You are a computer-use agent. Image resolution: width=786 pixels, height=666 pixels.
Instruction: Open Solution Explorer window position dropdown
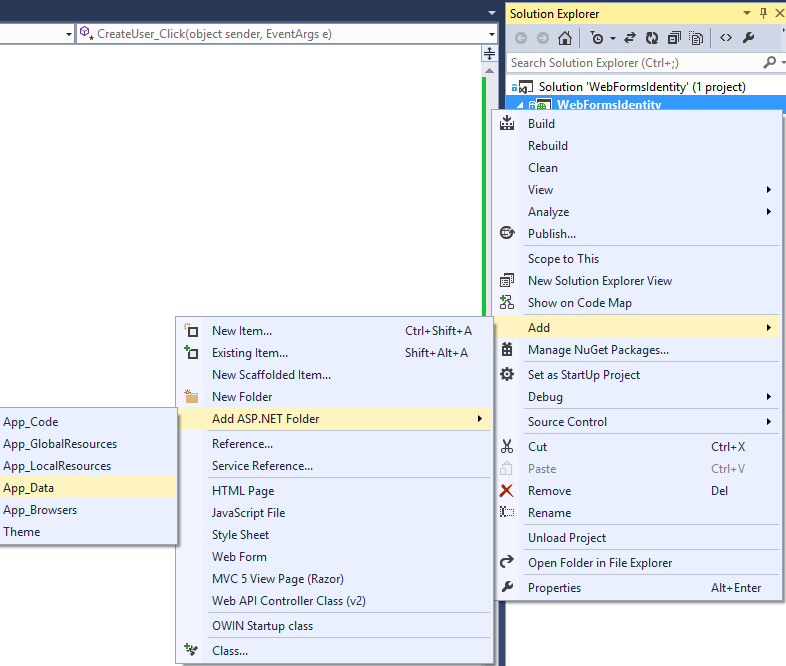(x=746, y=13)
